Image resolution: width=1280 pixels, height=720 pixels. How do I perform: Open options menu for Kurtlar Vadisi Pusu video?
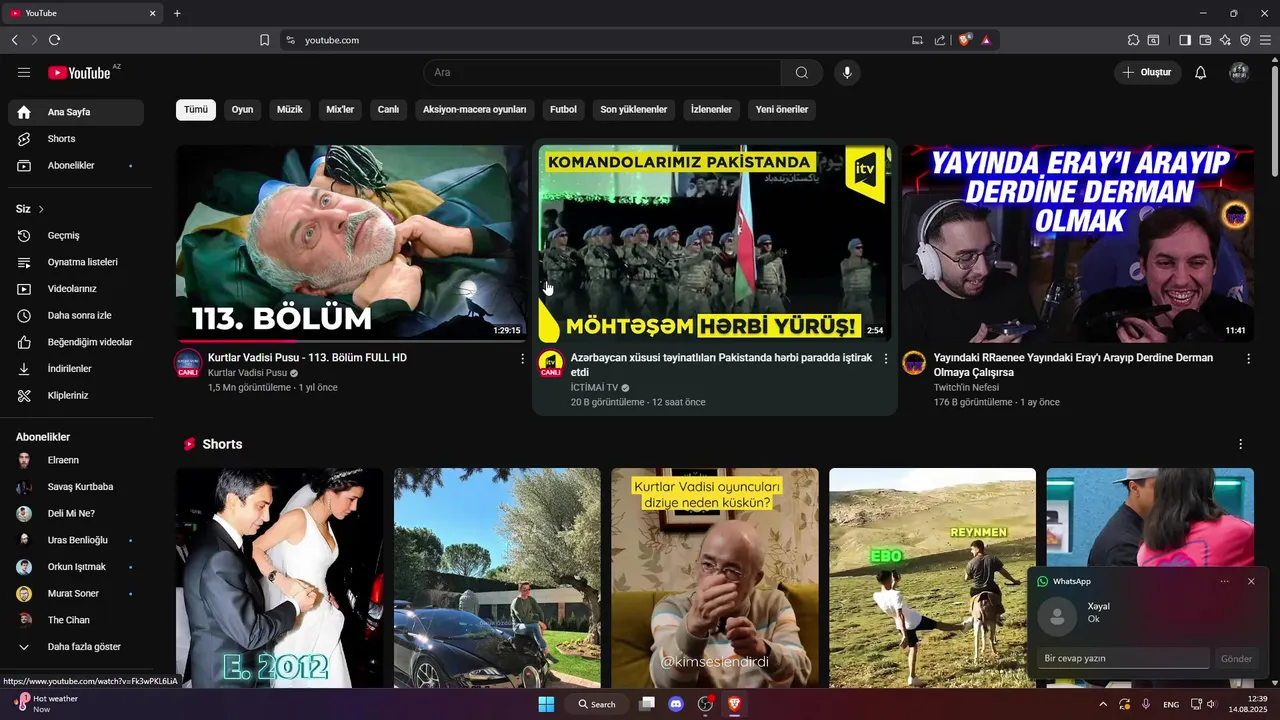pos(522,358)
